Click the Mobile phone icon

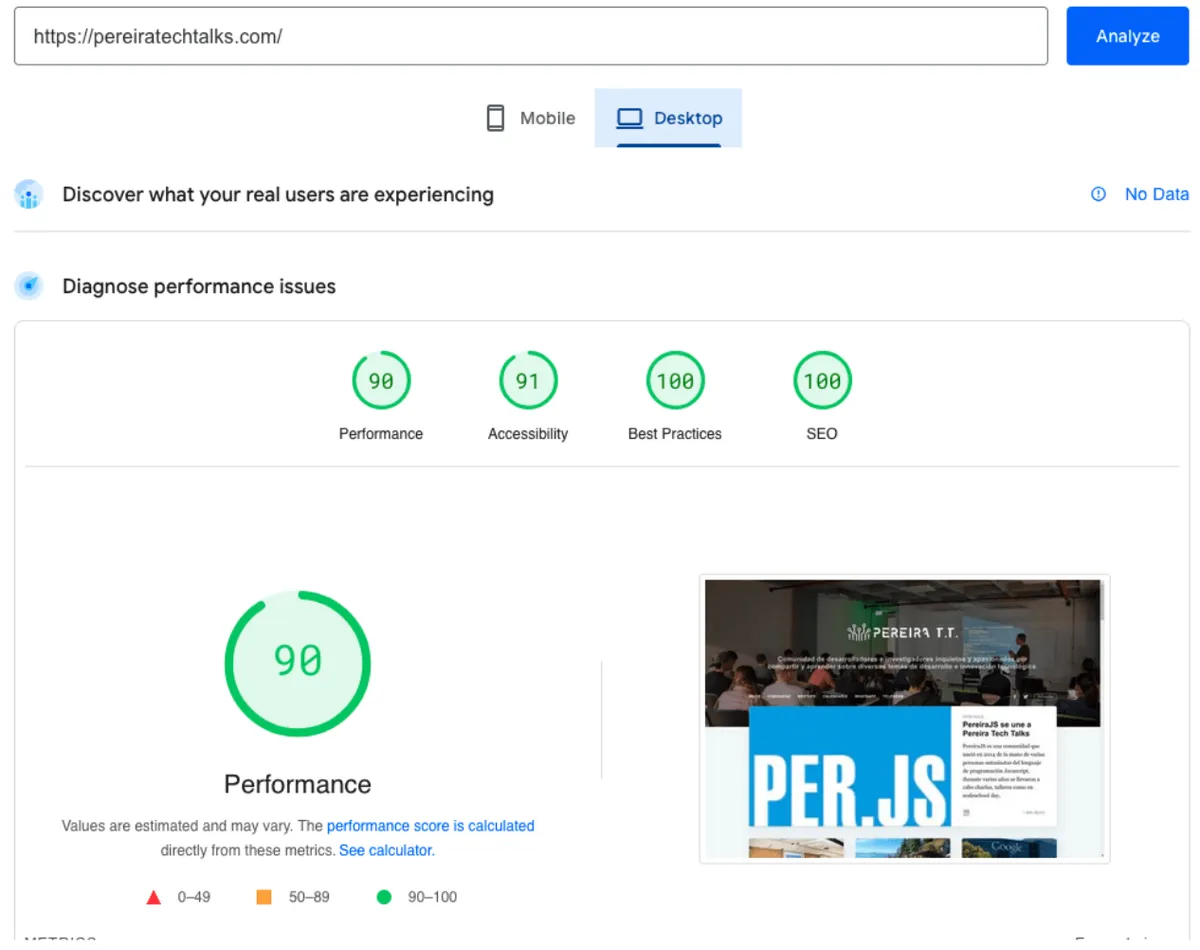click(x=495, y=117)
